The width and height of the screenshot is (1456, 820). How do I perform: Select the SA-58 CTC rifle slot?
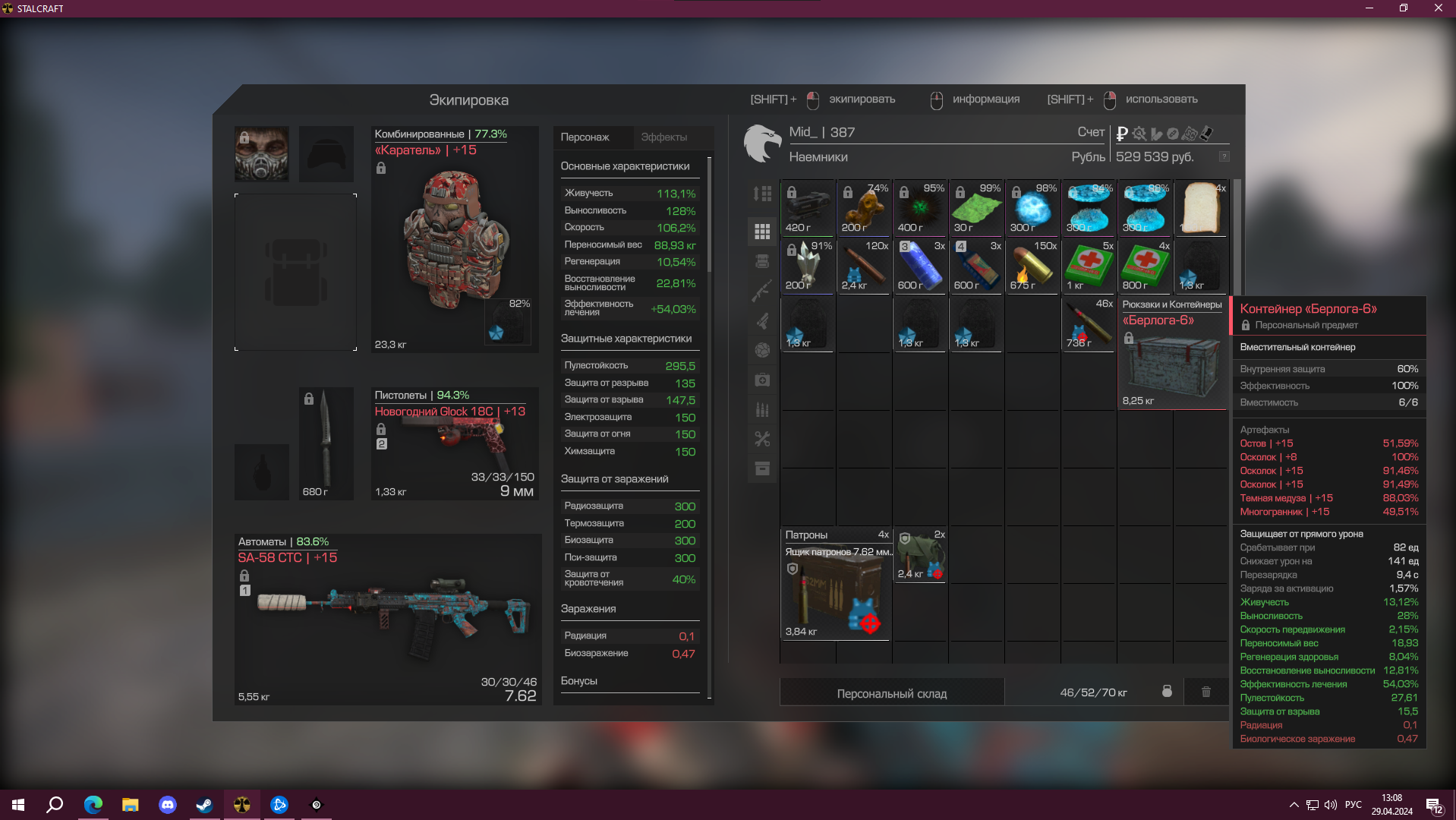pos(387,619)
